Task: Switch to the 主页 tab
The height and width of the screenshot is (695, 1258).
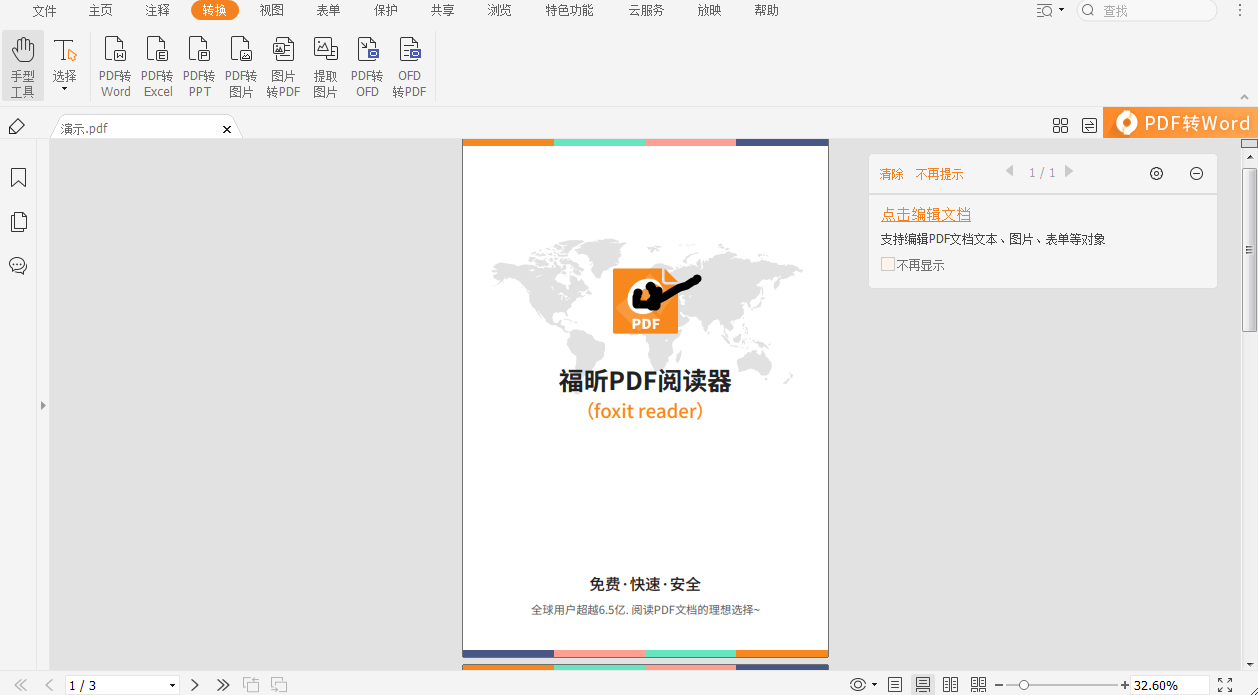Action: (x=100, y=11)
